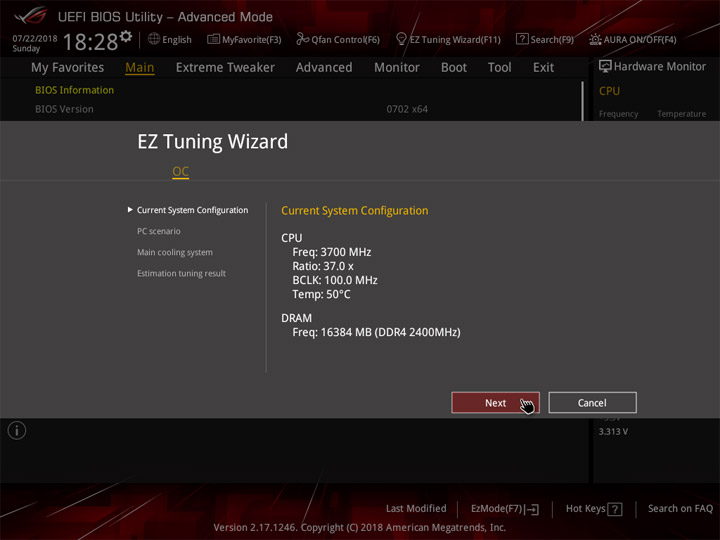Click Last Modified link
Viewport: 720px width, 540px height.
coord(416,508)
